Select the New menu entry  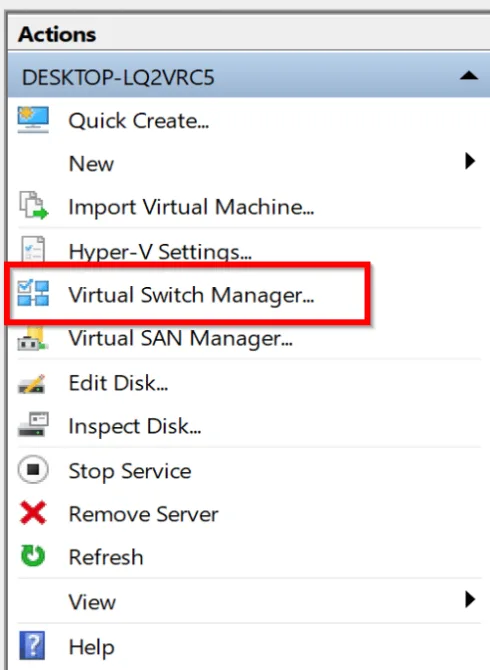(91, 164)
